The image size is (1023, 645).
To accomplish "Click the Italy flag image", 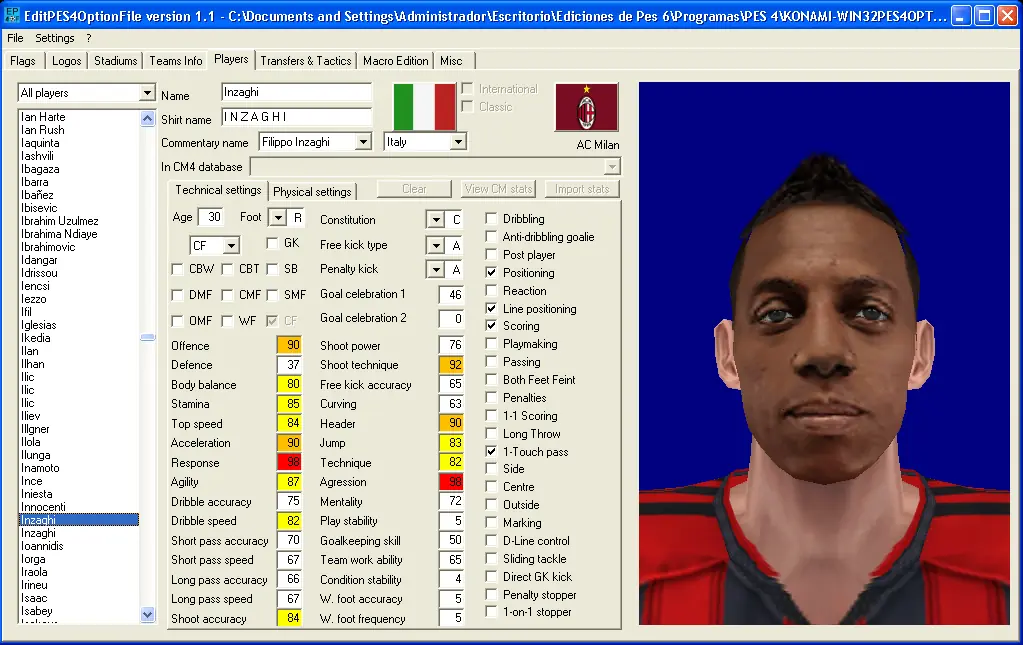I will click(x=424, y=106).
